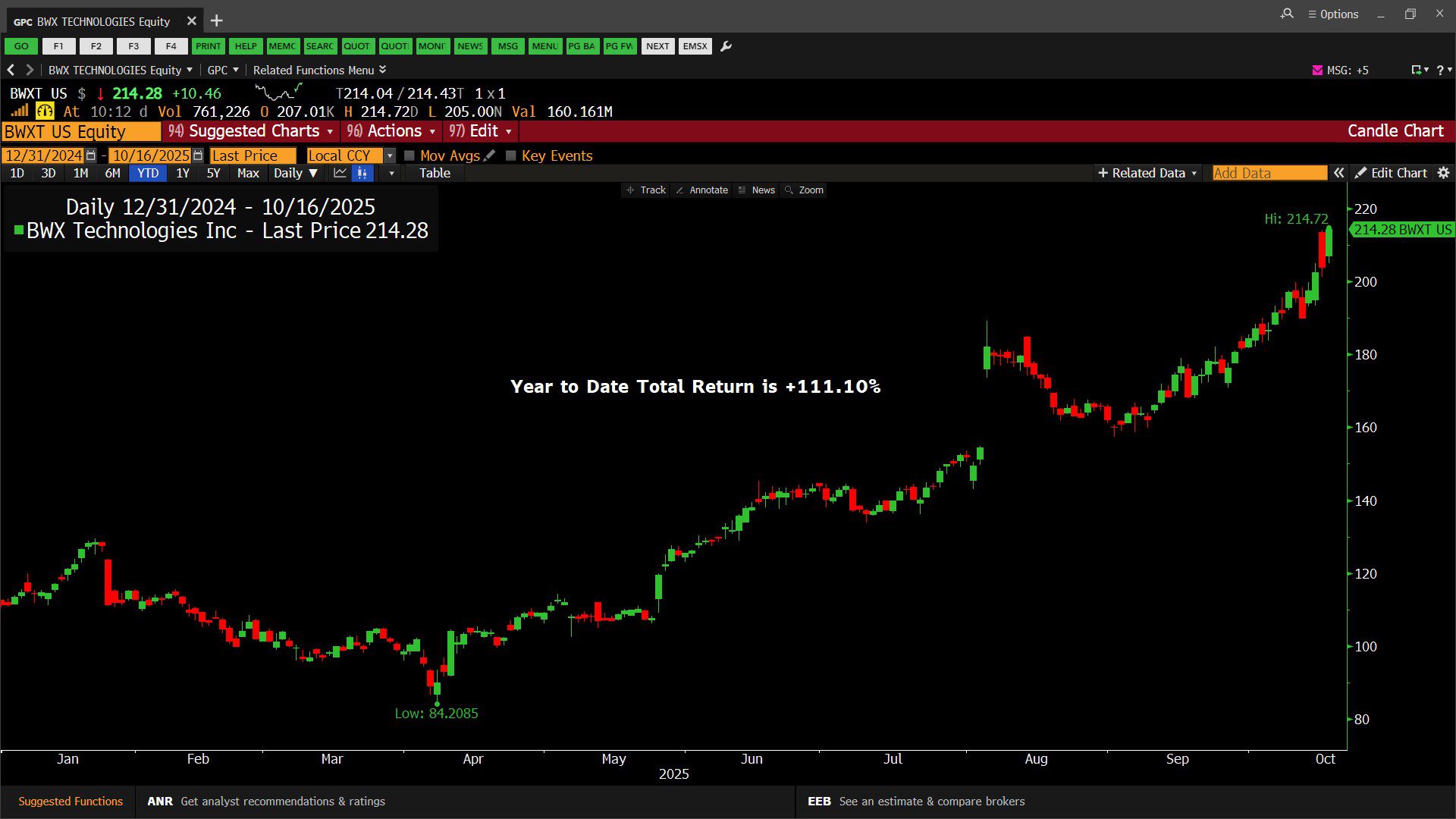Toggle the Track crosshair option
1456x819 pixels.
[x=646, y=190]
